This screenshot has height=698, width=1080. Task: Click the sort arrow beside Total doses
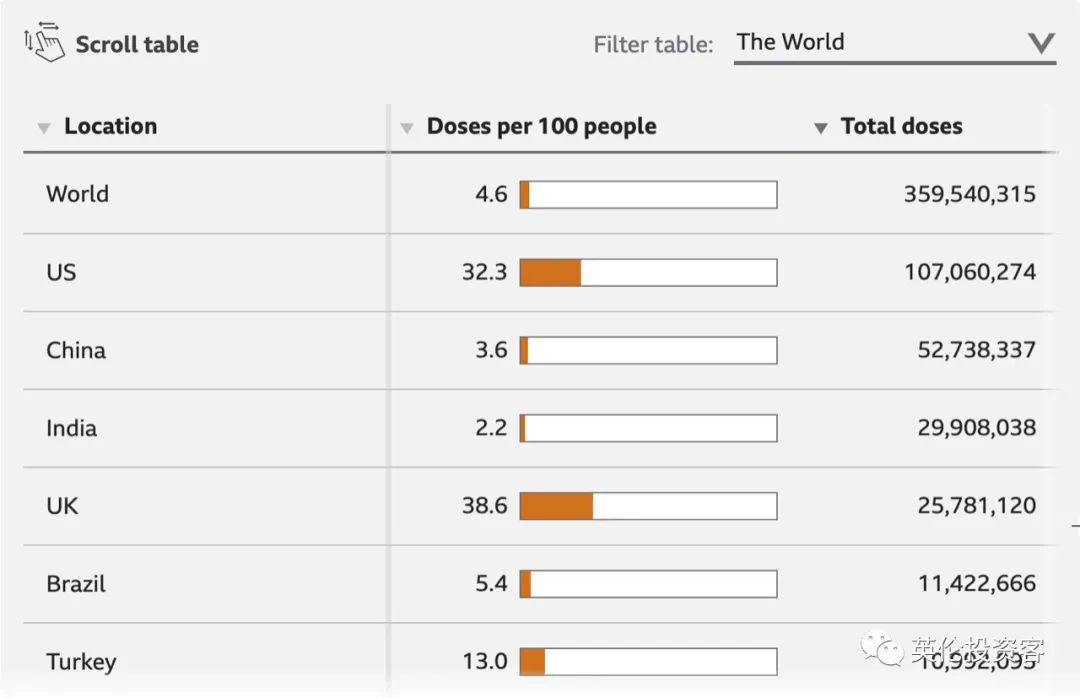click(820, 128)
